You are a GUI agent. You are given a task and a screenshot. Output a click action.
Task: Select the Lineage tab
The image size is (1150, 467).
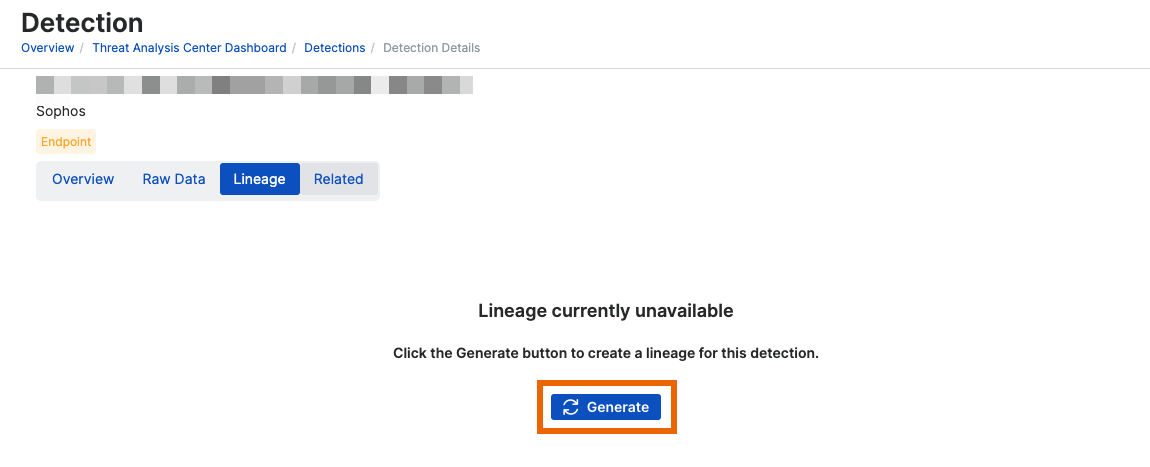coord(259,179)
